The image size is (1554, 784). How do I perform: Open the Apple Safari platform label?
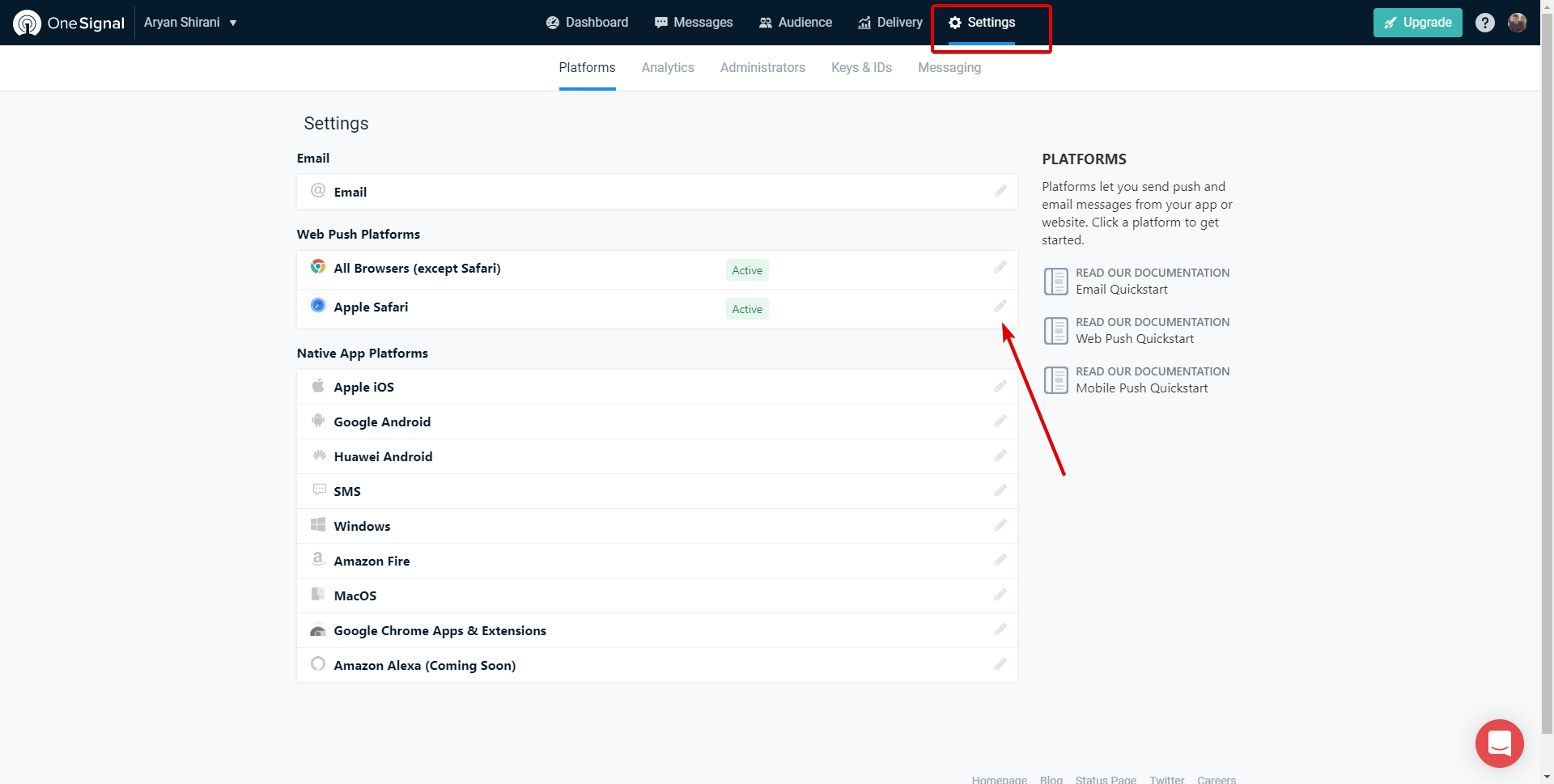pos(371,307)
